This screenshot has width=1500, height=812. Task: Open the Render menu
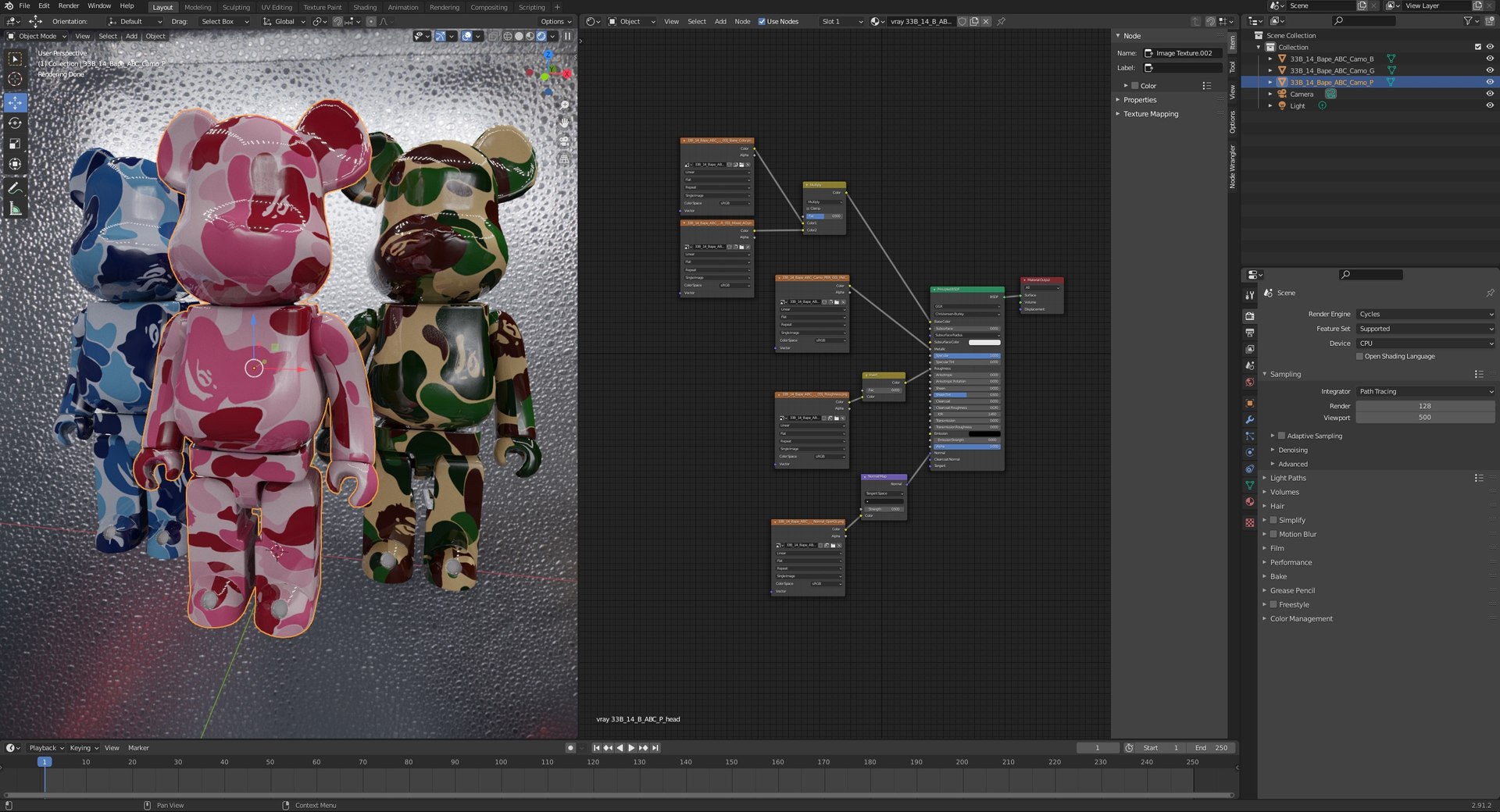click(69, 5)
